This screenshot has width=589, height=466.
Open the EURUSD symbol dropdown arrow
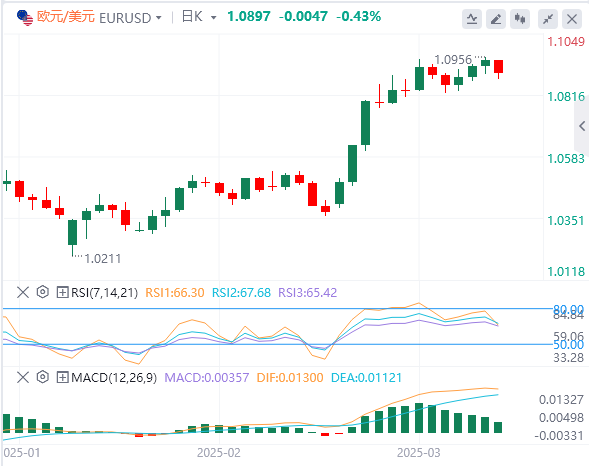click(159, 18)
